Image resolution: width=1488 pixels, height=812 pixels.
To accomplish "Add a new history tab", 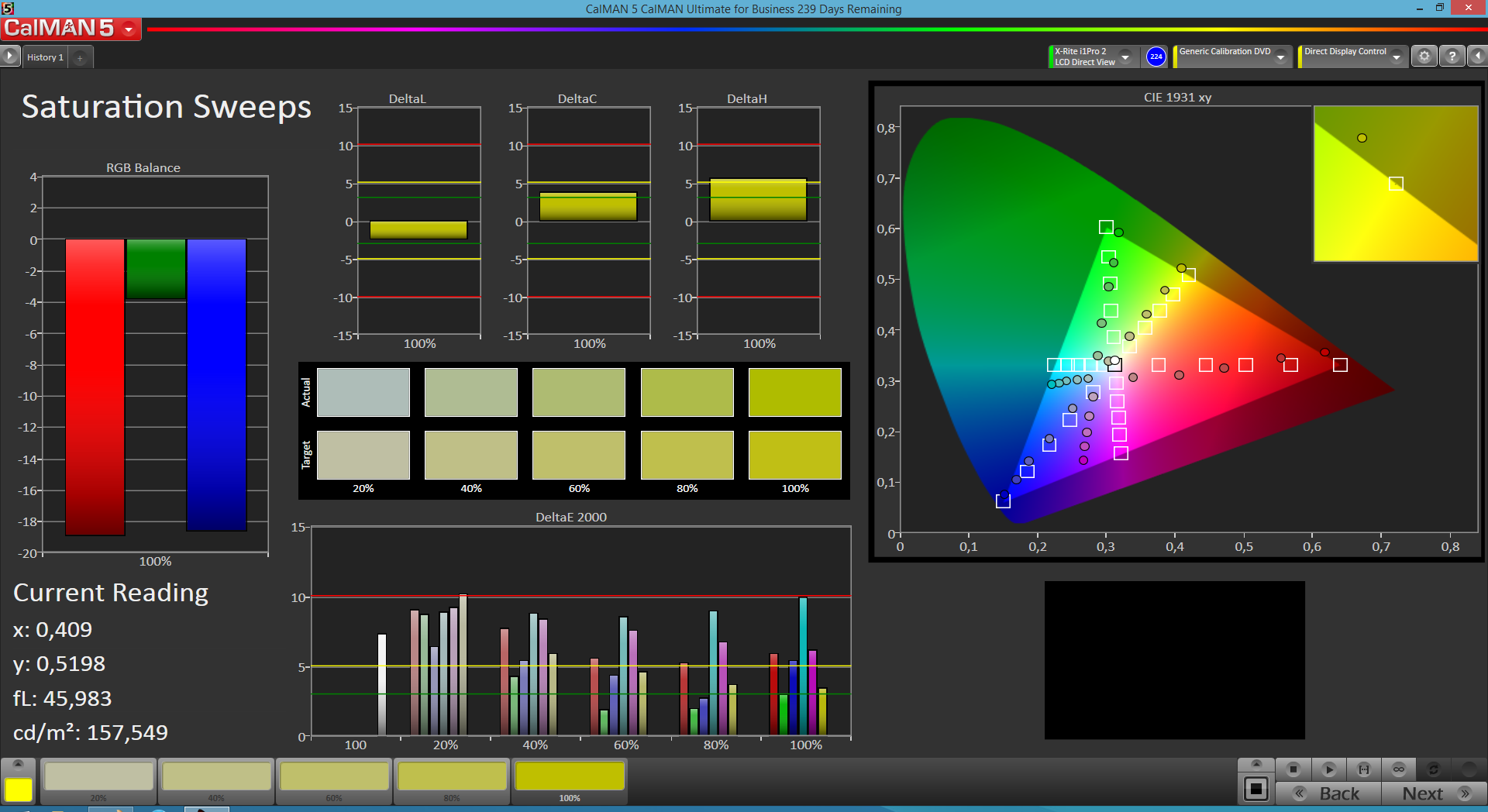I will pos(80,57).
